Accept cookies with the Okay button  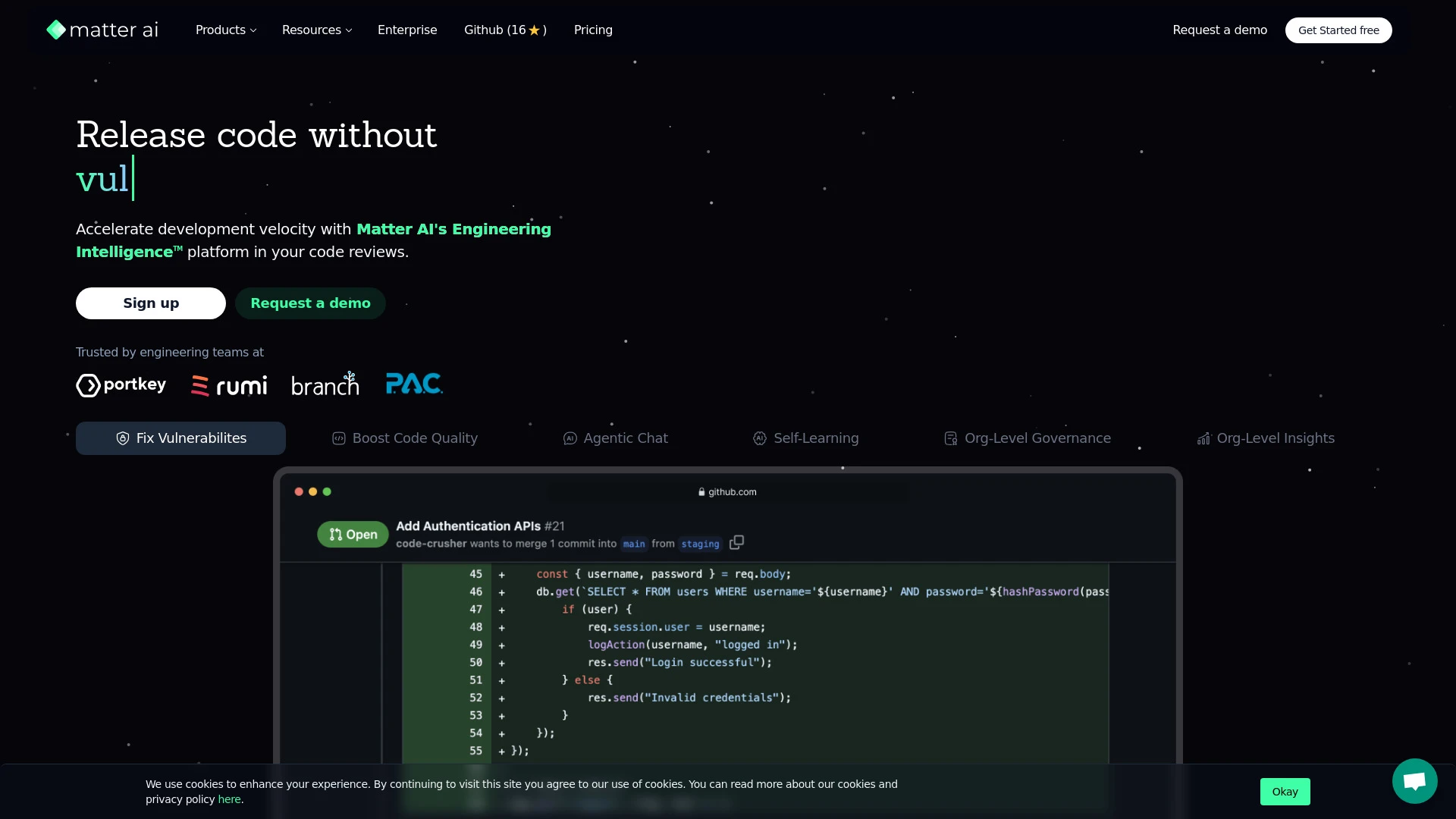tap(1285, 791)
